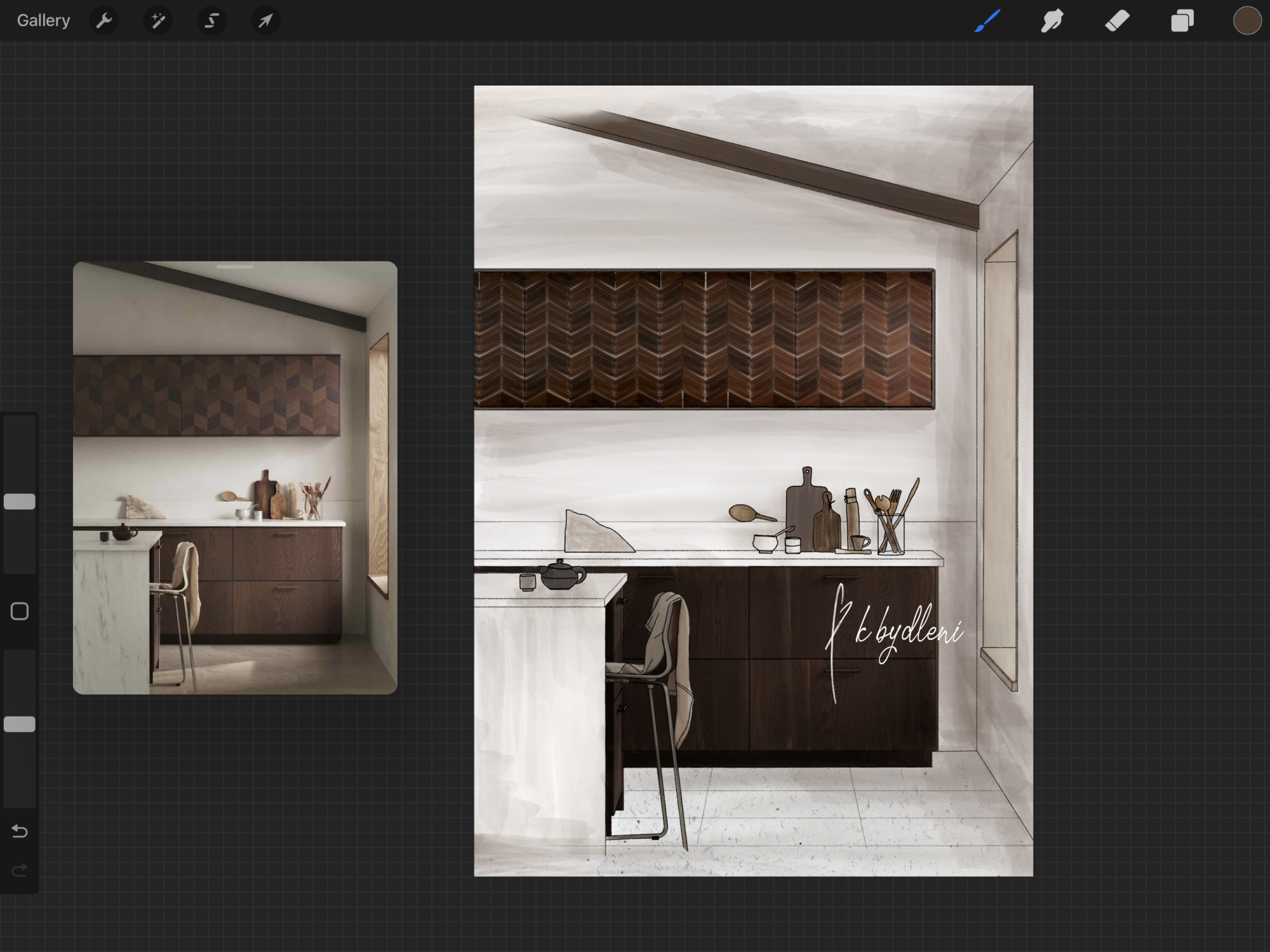Activate the Selection tool

pos(211,21)
